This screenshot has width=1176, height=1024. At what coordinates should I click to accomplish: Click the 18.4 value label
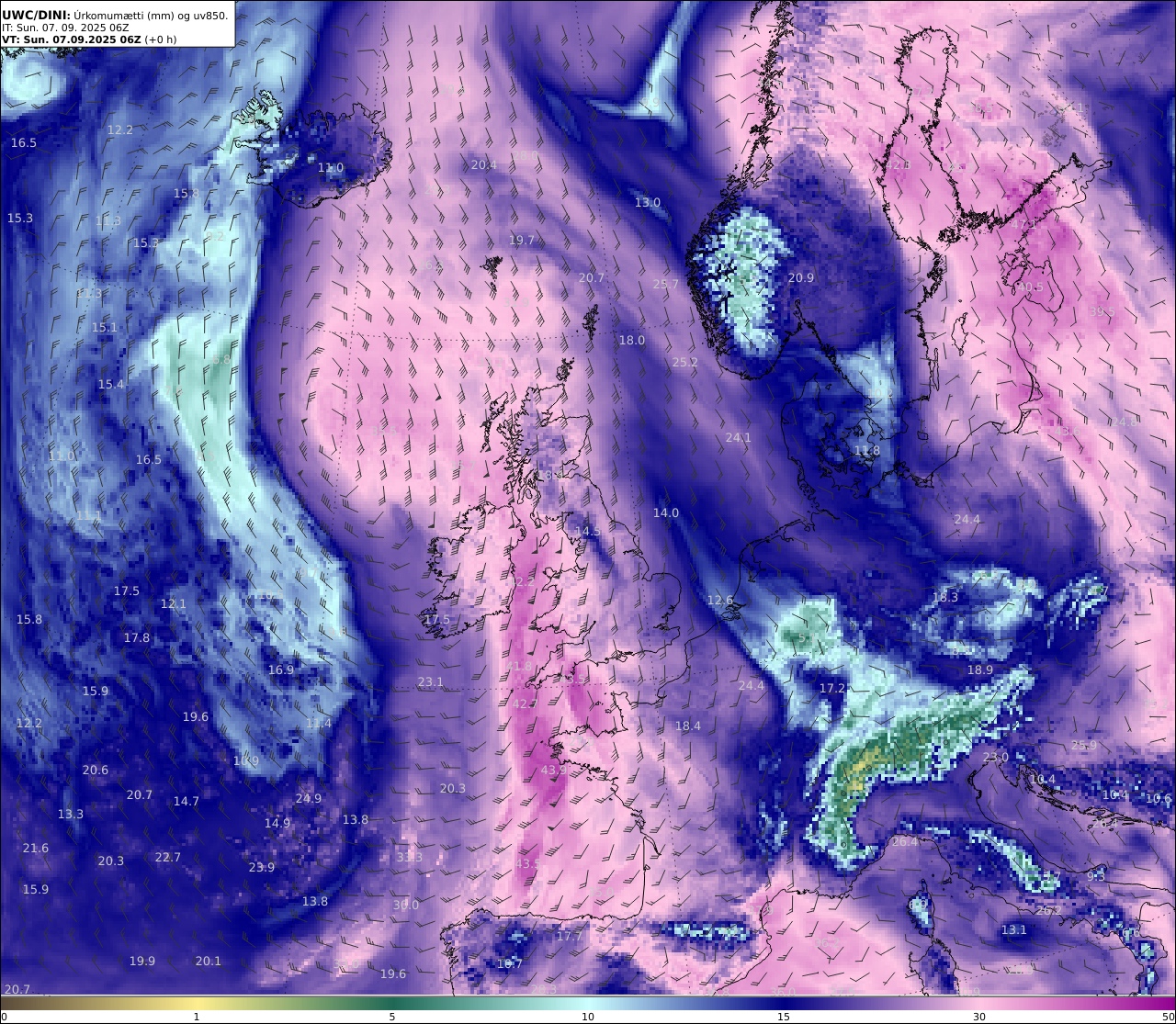pyautogui.click(x=688, y=726)
